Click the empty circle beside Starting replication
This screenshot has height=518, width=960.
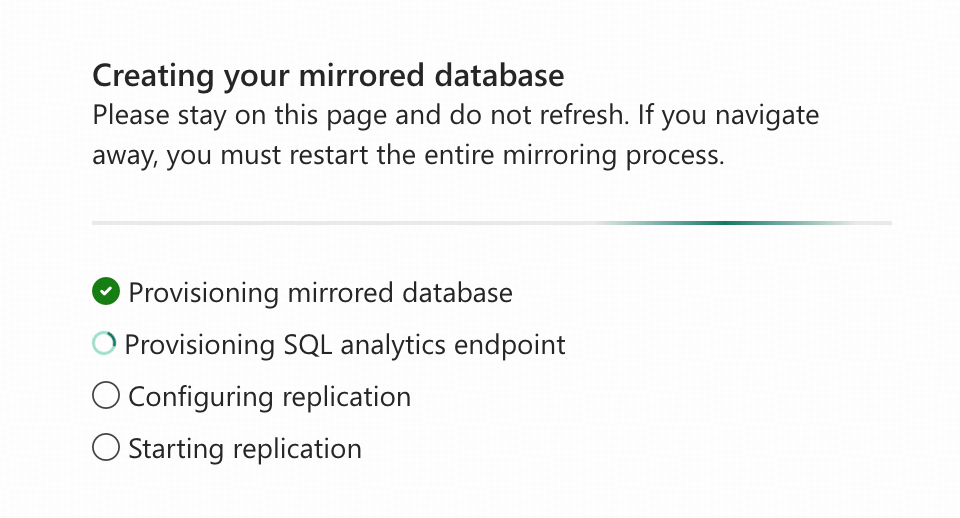point(105,448)
